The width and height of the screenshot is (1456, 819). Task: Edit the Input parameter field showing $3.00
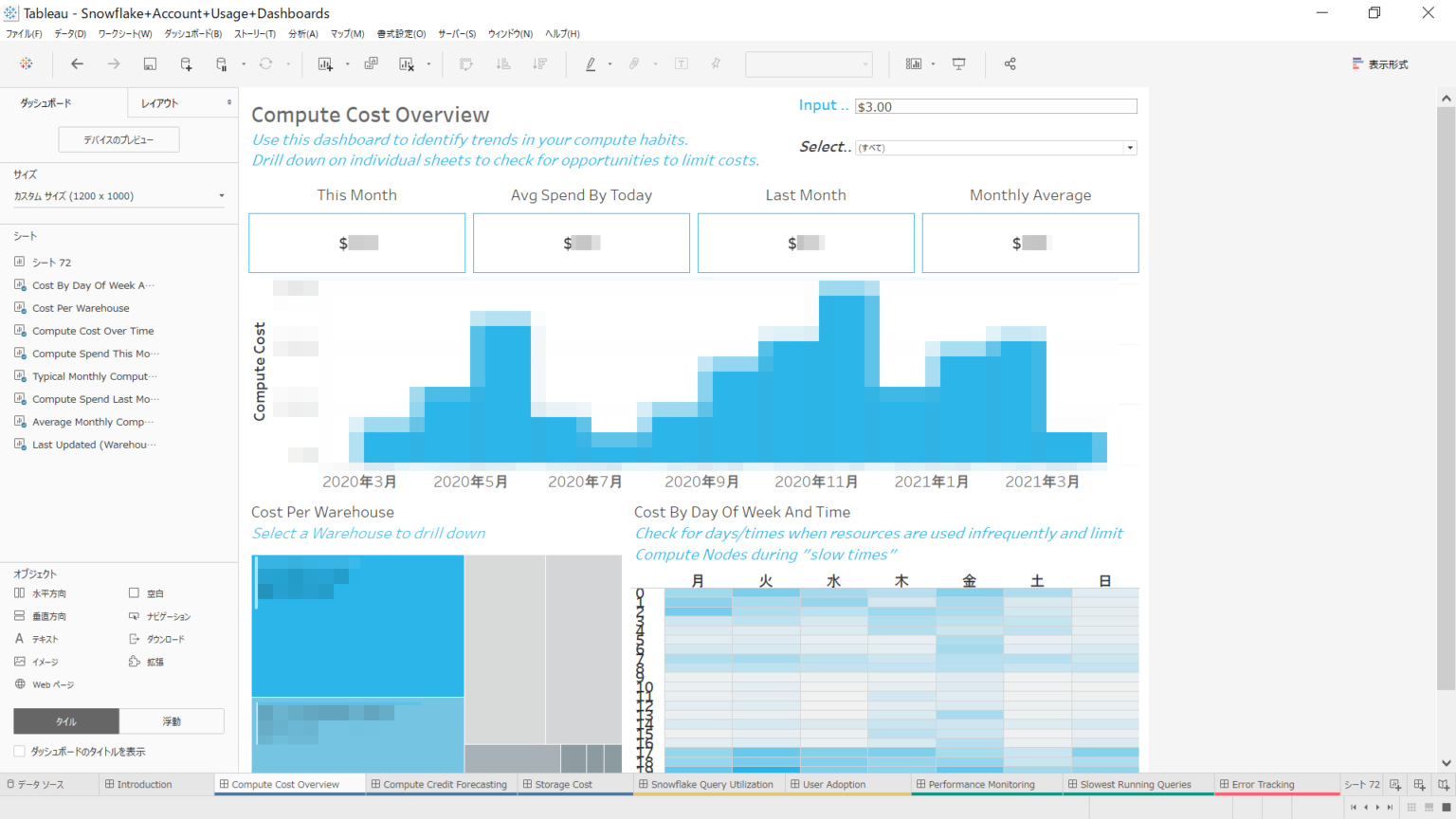tap(995, 105)
